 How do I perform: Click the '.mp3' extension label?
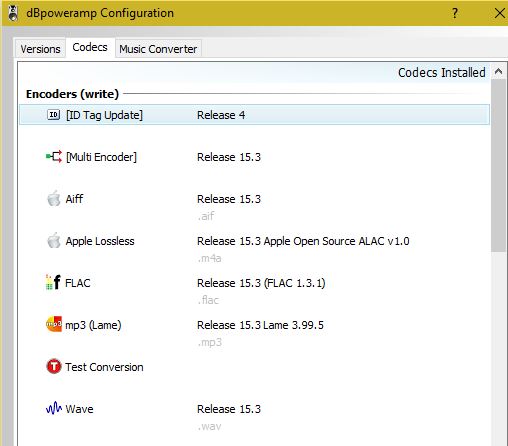[x=209, y=342]
